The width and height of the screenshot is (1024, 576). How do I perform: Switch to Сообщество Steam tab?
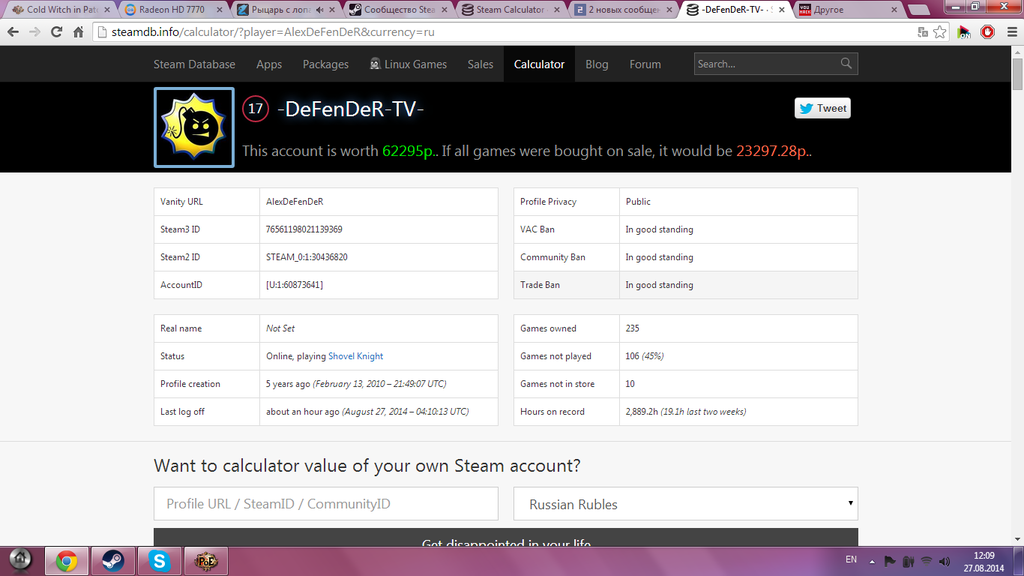point(396,10)
